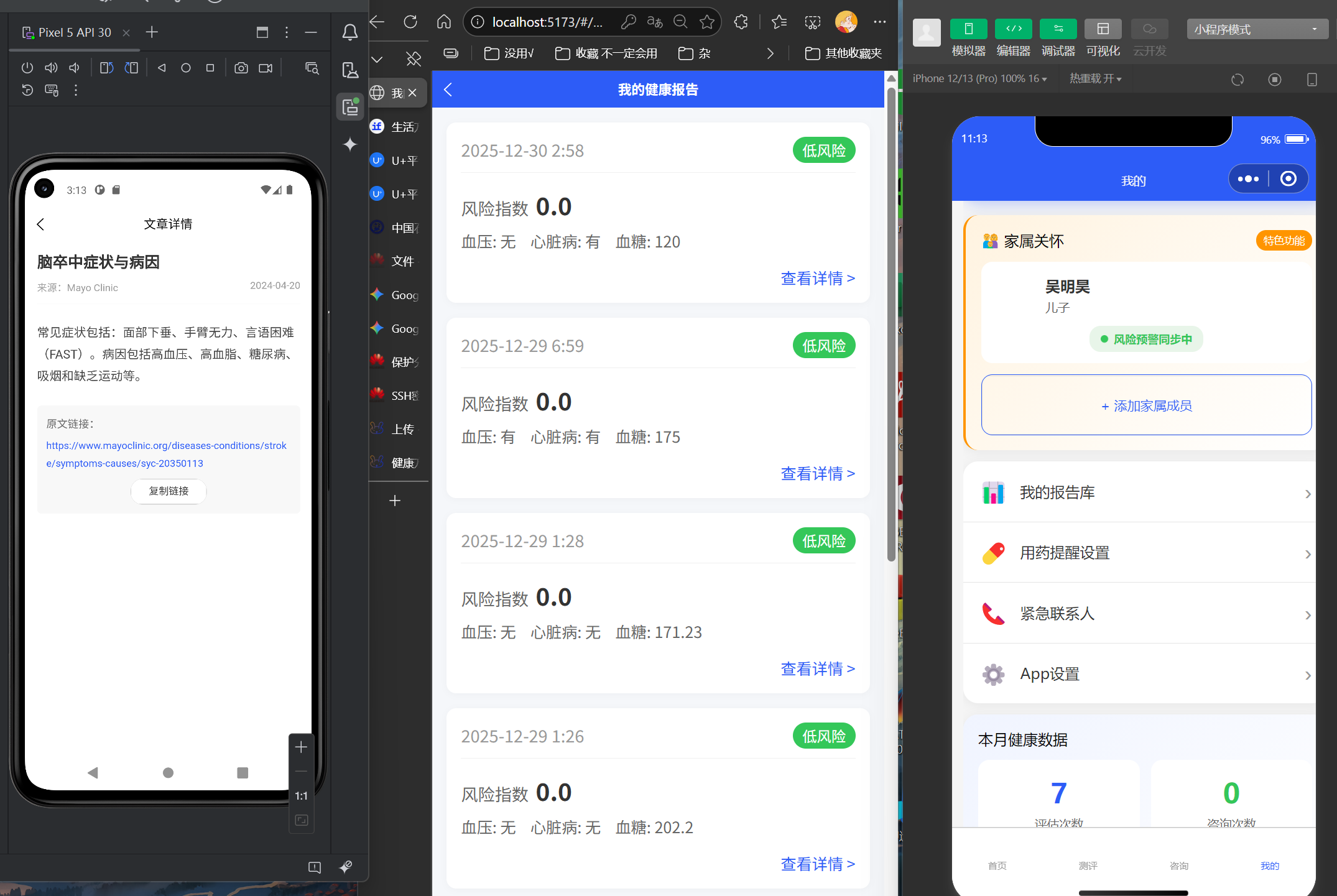Image resolution: width=1337 pixels, height=896 pixels.
Task: Open the 热重载 hot reload dropdown
Action: pyautogui.click(x=1095, y=79)
